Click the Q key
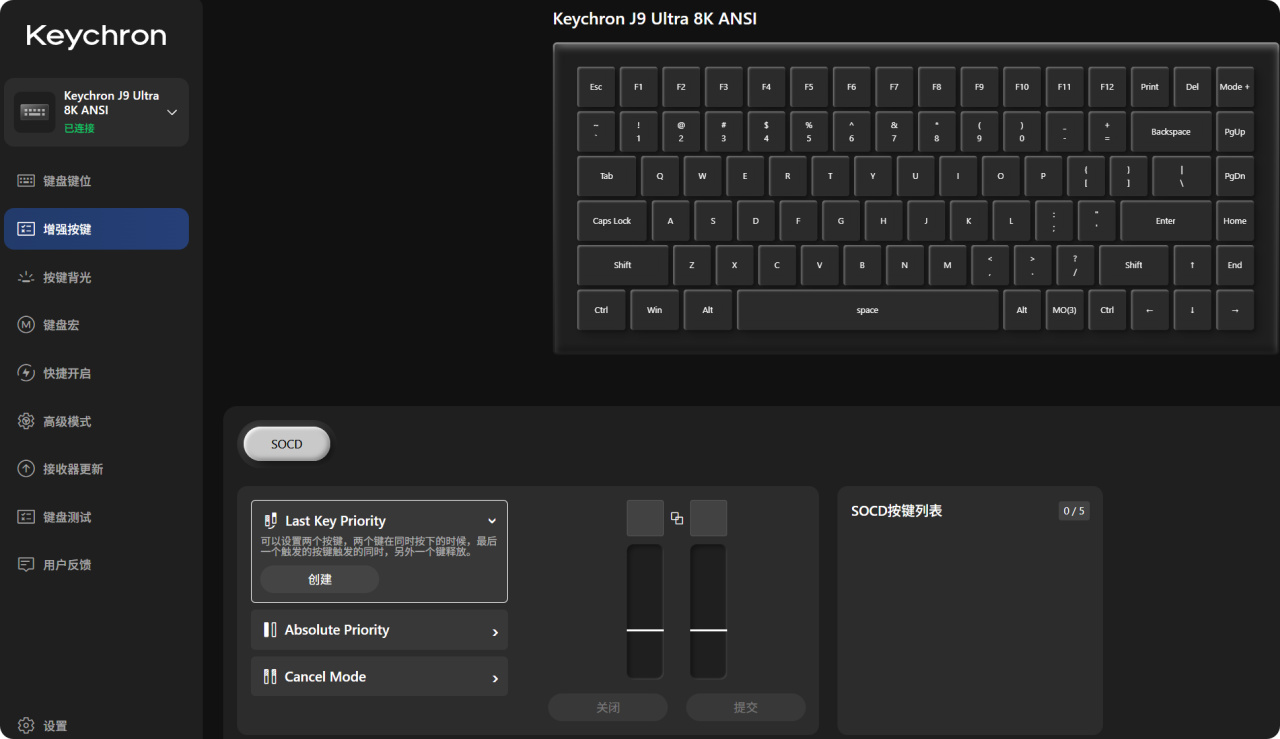 (x=660, y=176)
